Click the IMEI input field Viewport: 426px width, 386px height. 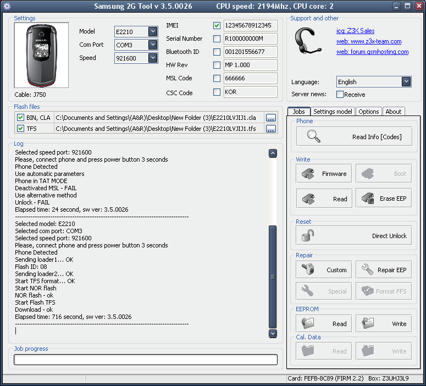point(250,25)
